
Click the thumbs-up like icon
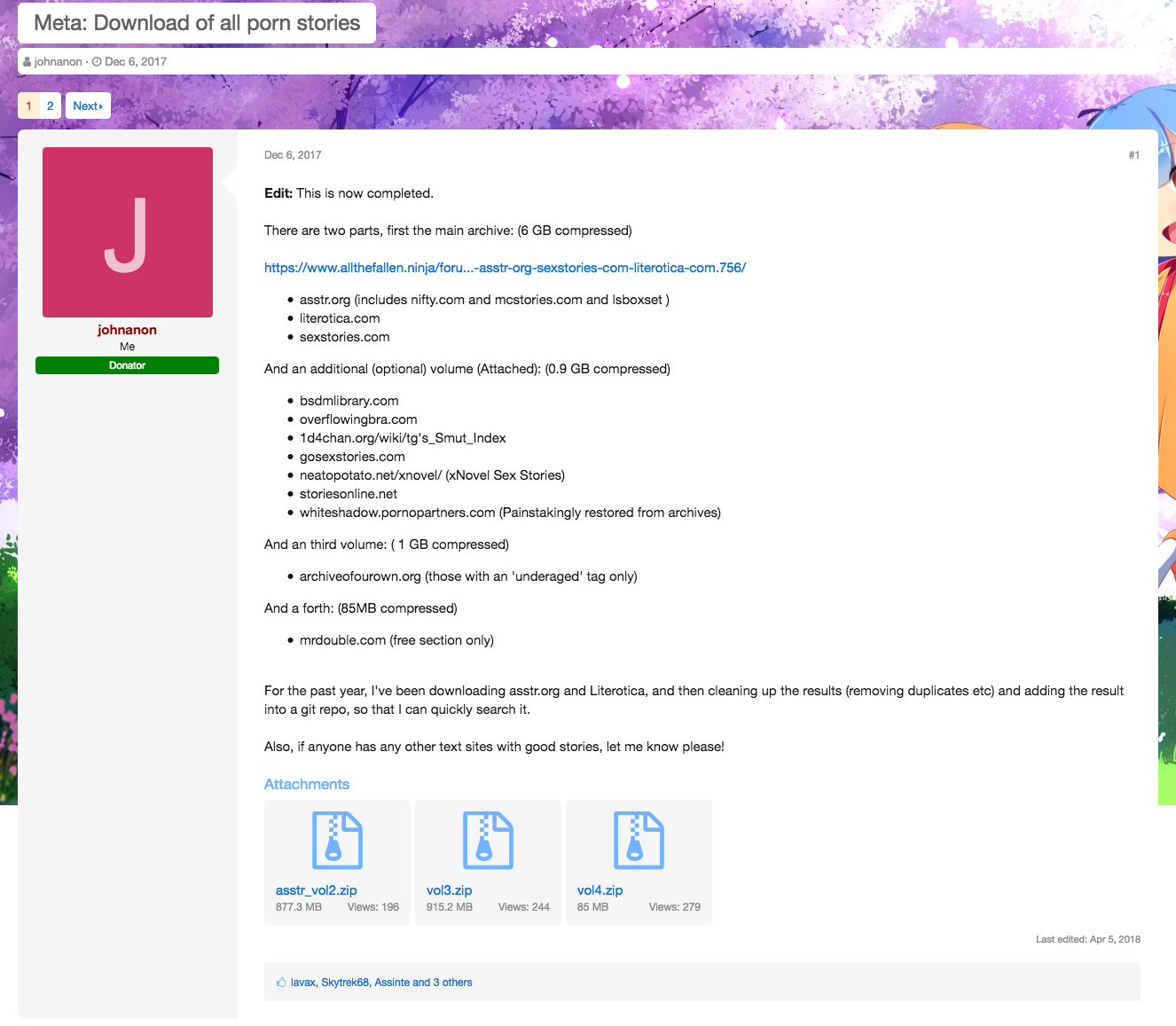(x=281, y=983)
